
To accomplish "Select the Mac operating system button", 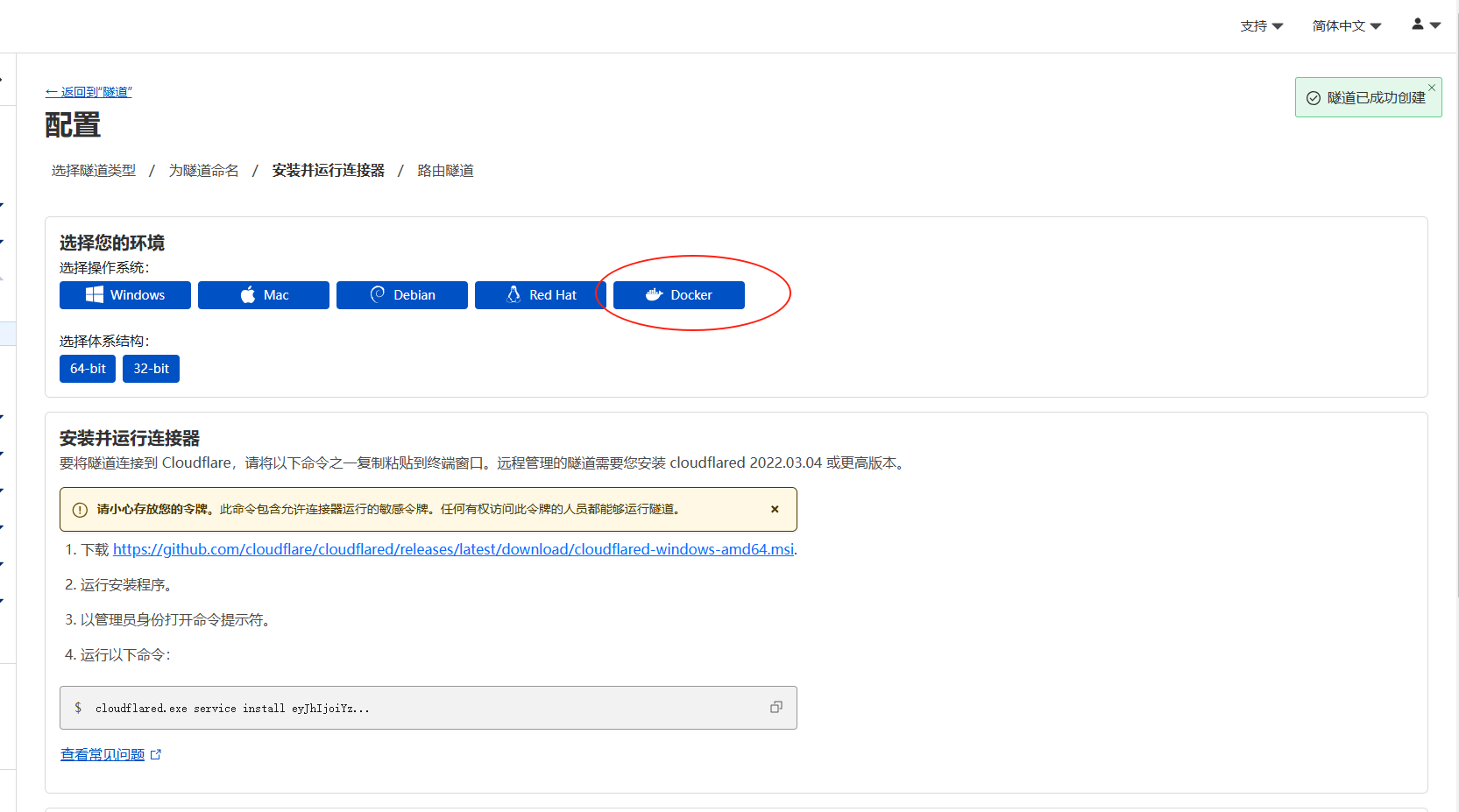I will (264, 295).
